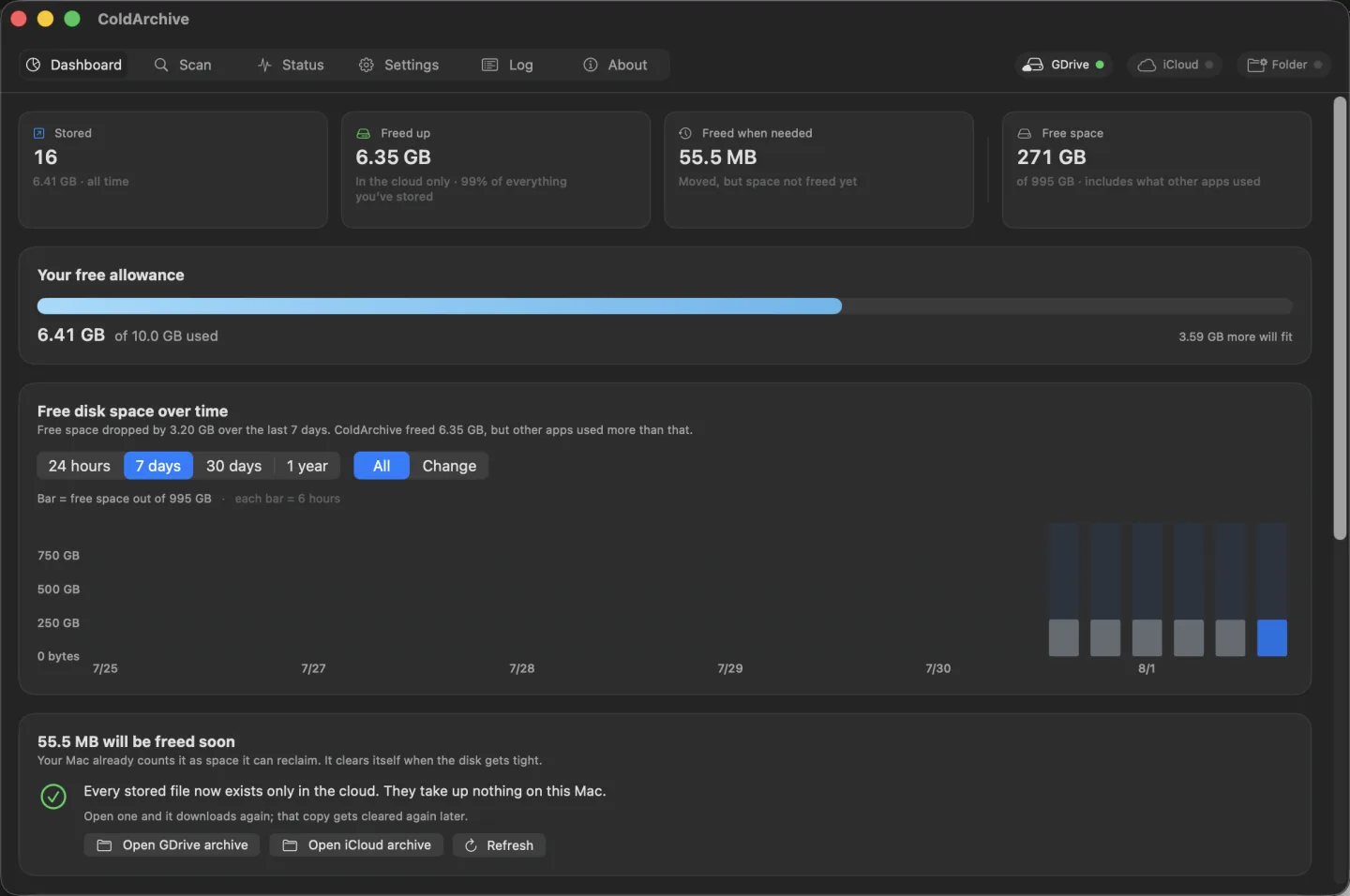Click the Stored card icon
Image resolution: width=1350 pixels, height=896 pixels.
[39, 133]
